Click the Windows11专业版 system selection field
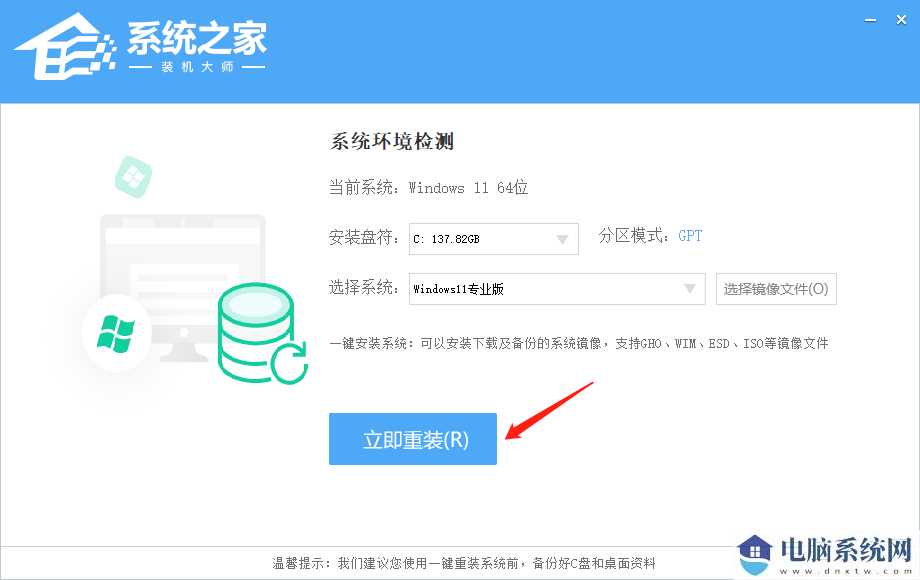The height and width of the screenshot is (580, 920). (x=557, y=289)
